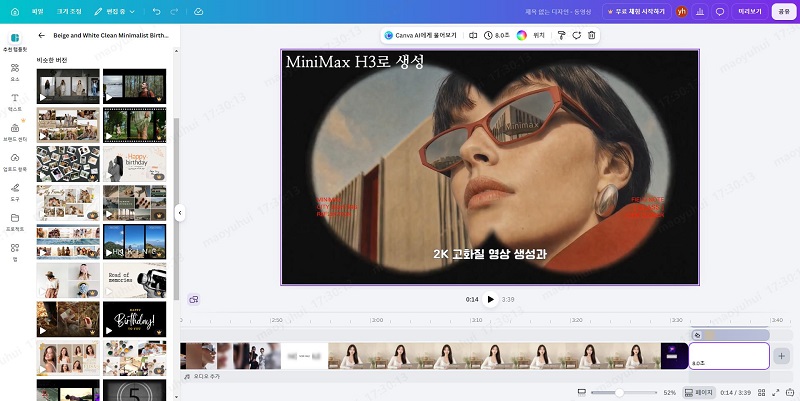The image size is (800, 401).
Task: Open the 파일 menu
Action: tap(37, 11)
